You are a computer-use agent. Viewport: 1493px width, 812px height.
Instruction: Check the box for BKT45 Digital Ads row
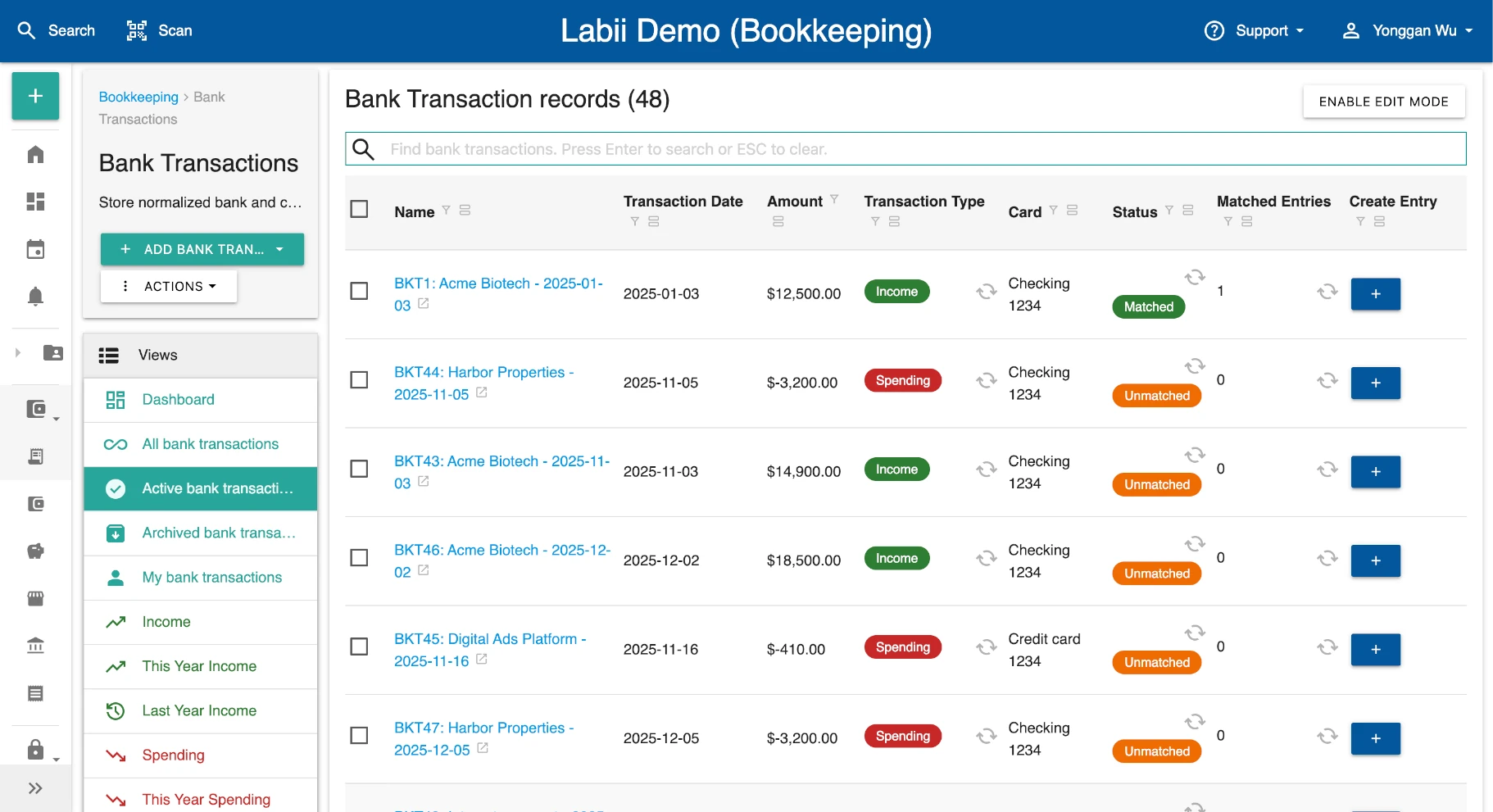(359, 646)
